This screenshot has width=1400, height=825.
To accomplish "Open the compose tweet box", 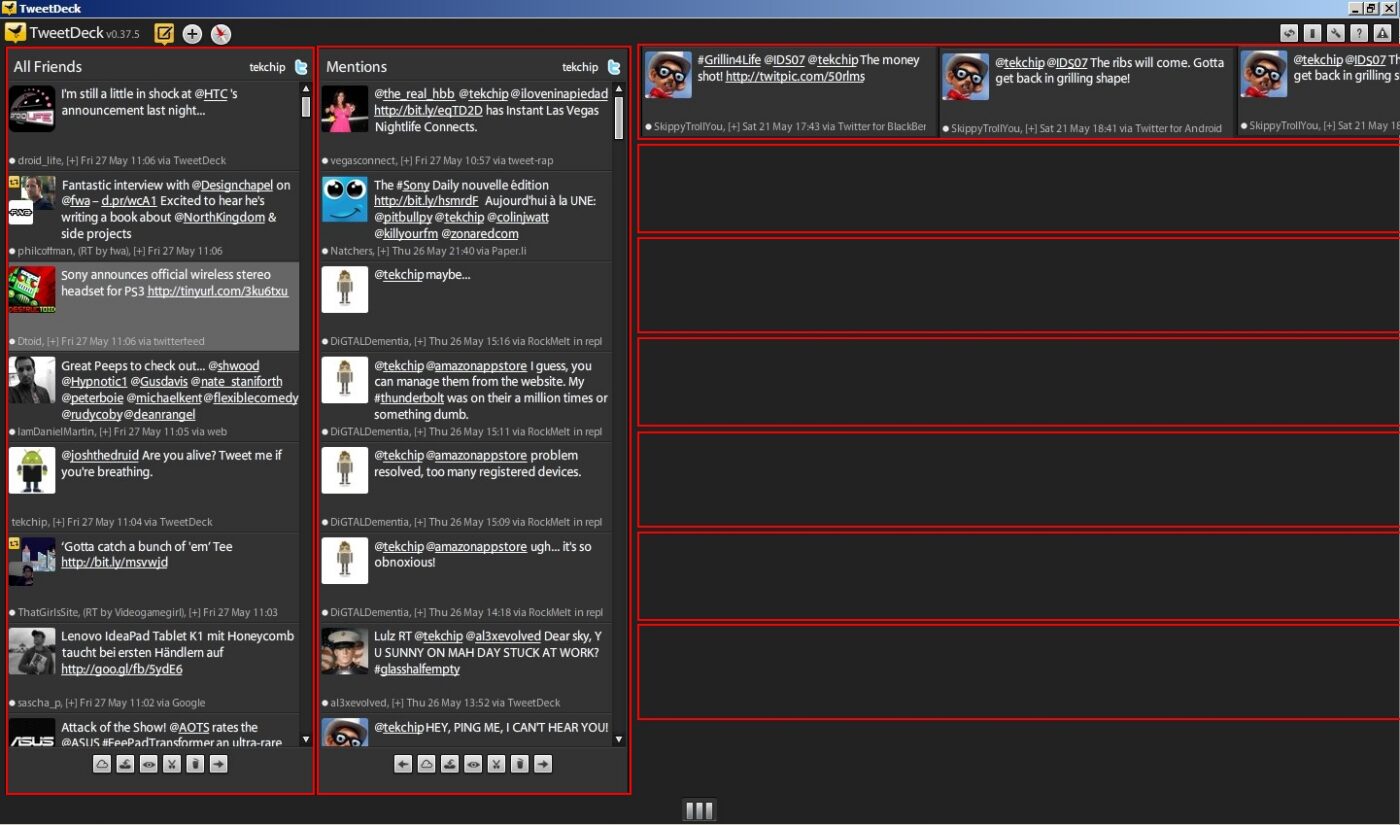I will point(164,33).
